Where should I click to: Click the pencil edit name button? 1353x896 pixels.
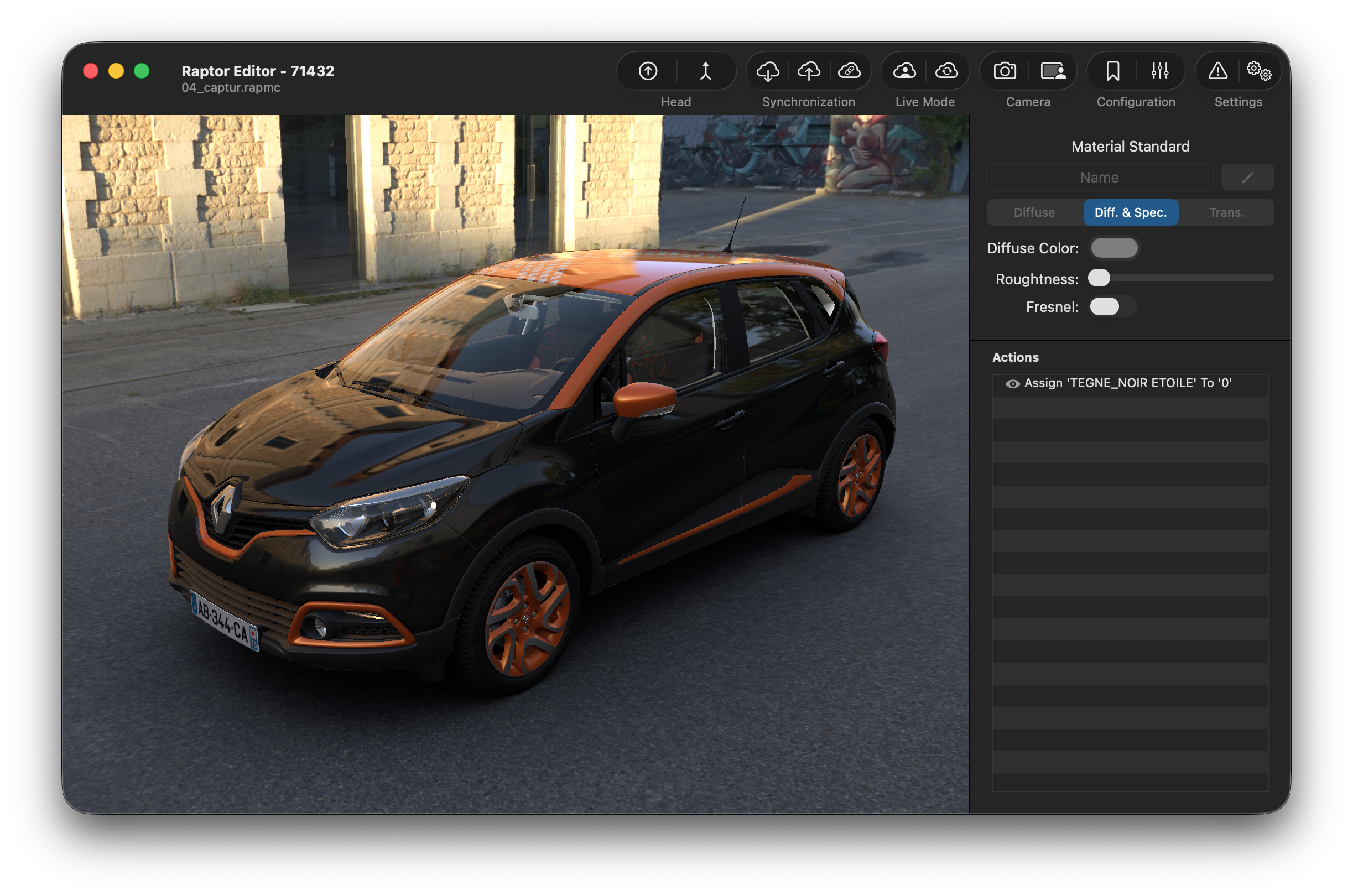click(x=1247, y=178)
